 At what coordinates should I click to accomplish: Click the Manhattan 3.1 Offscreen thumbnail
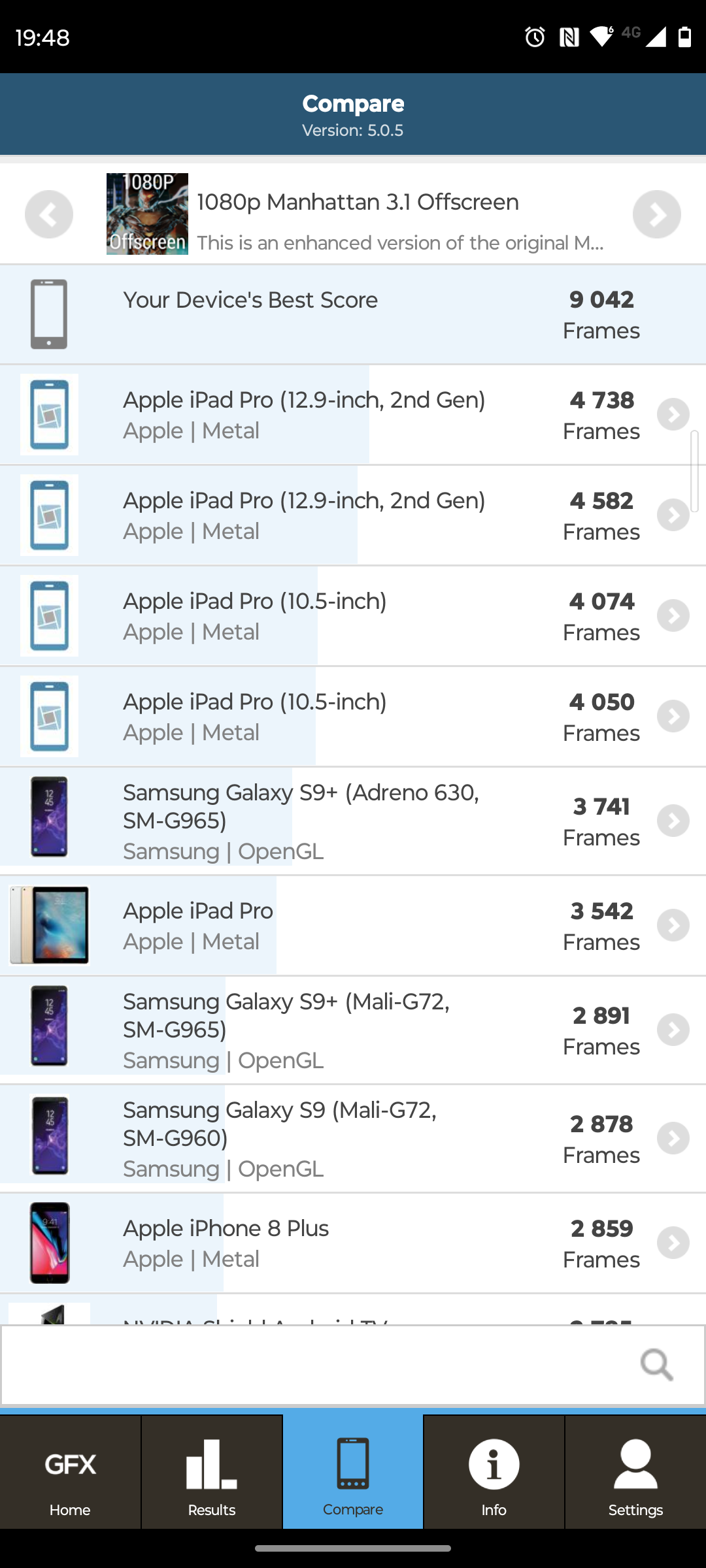[147, 214]
